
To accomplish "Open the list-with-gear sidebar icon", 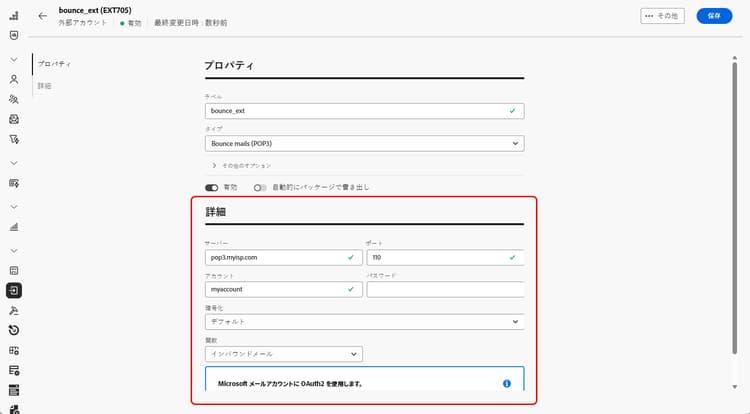I will [x=14, y=370].
